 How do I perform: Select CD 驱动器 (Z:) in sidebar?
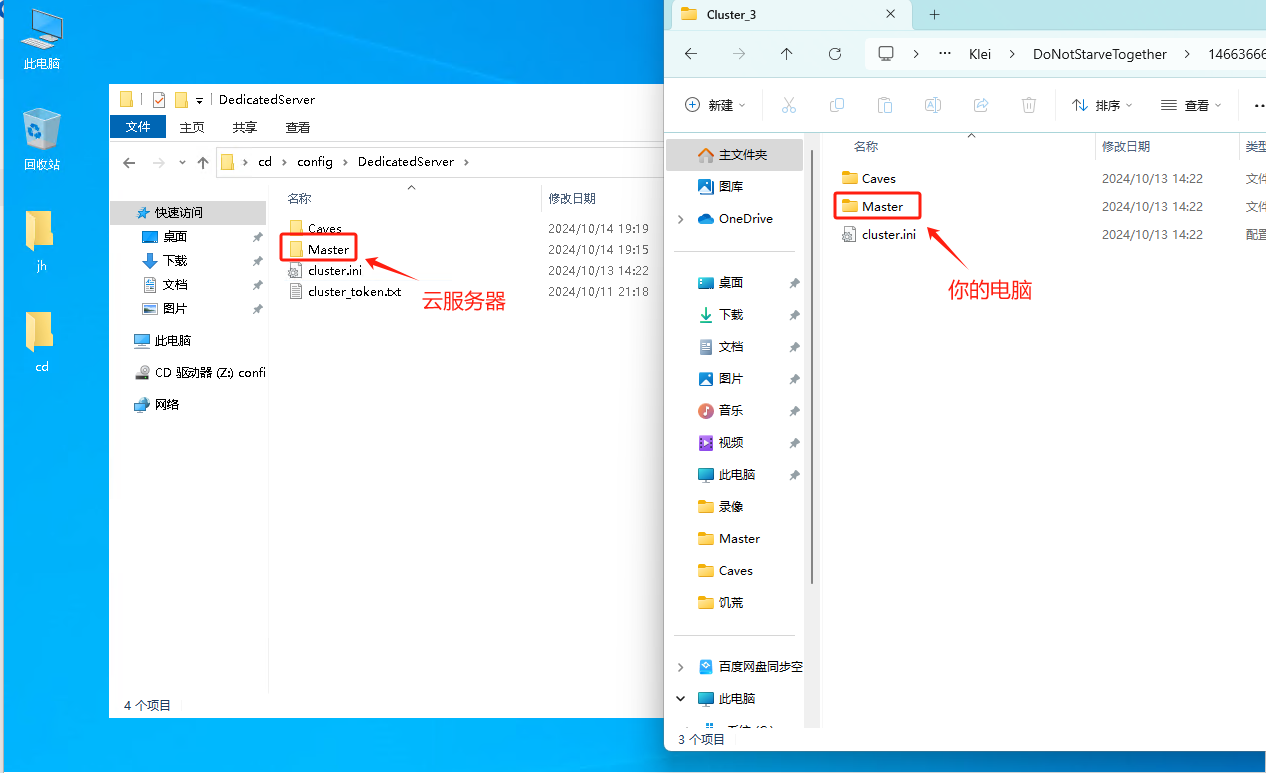click(x=199, y=372)
